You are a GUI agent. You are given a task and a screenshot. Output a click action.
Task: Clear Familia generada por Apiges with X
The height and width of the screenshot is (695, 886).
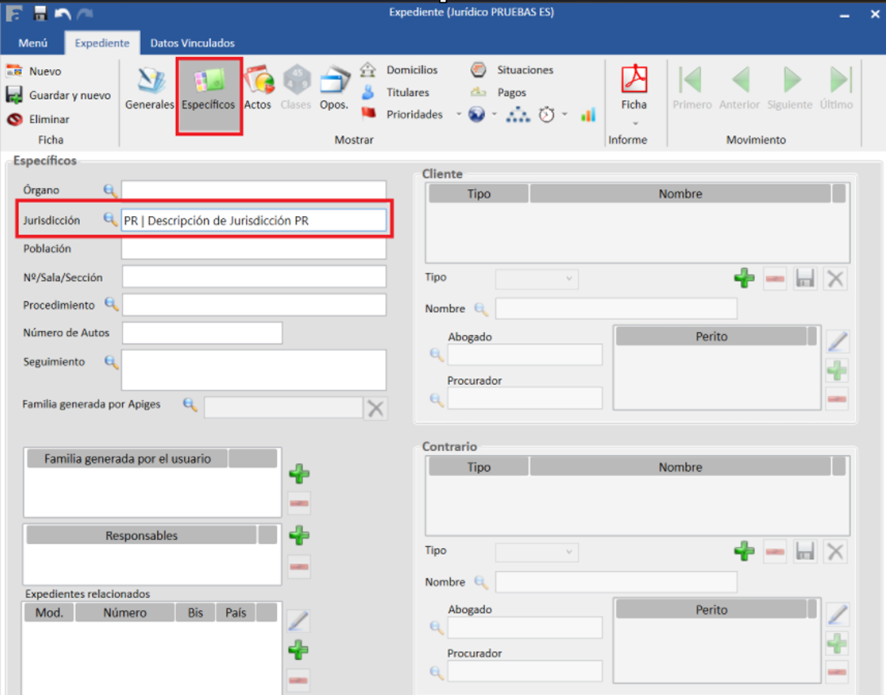[375, 407]
